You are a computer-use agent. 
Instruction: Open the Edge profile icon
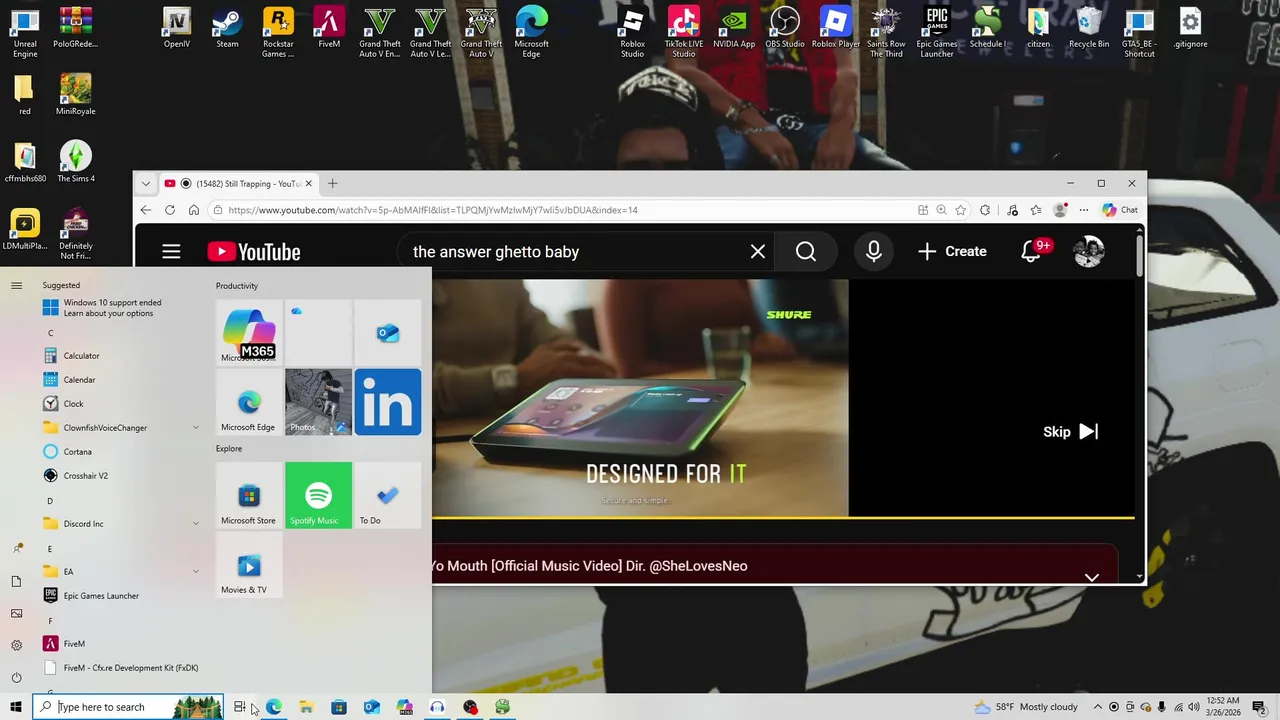[x=1060, y=210]
